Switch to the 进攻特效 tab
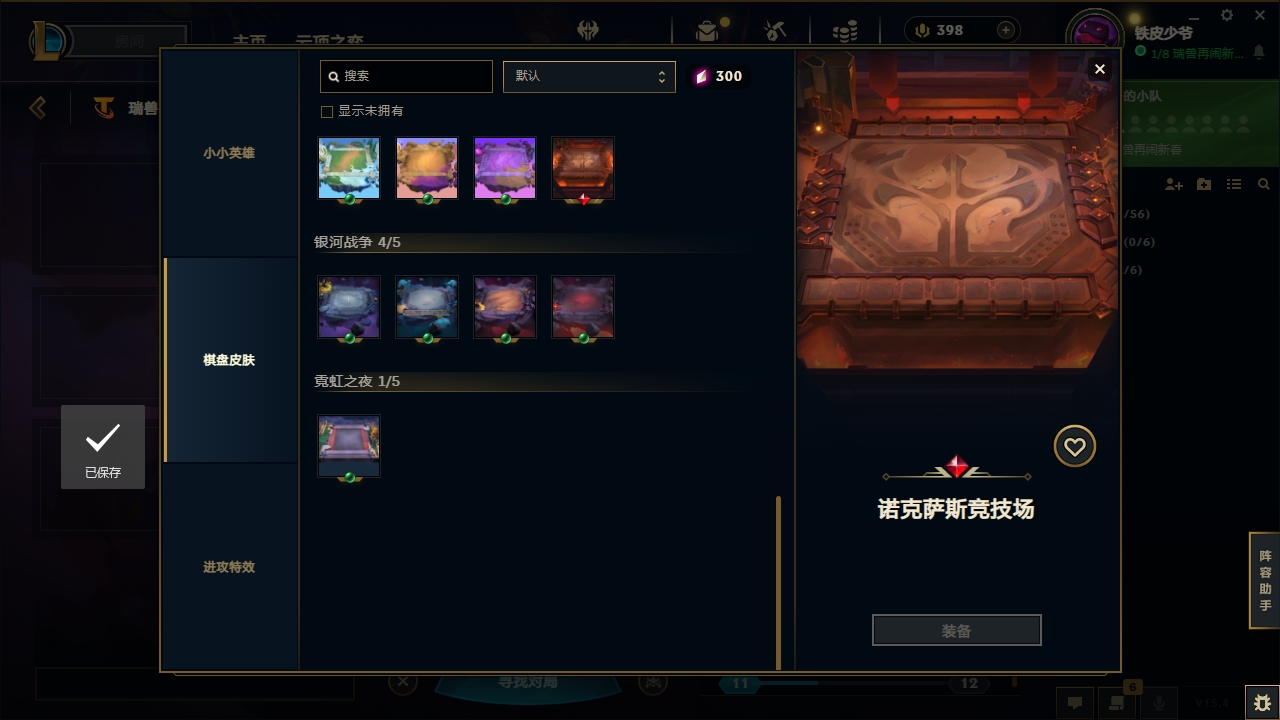The width and height of the screenshot is (1280, 720). tap(229, 567)
